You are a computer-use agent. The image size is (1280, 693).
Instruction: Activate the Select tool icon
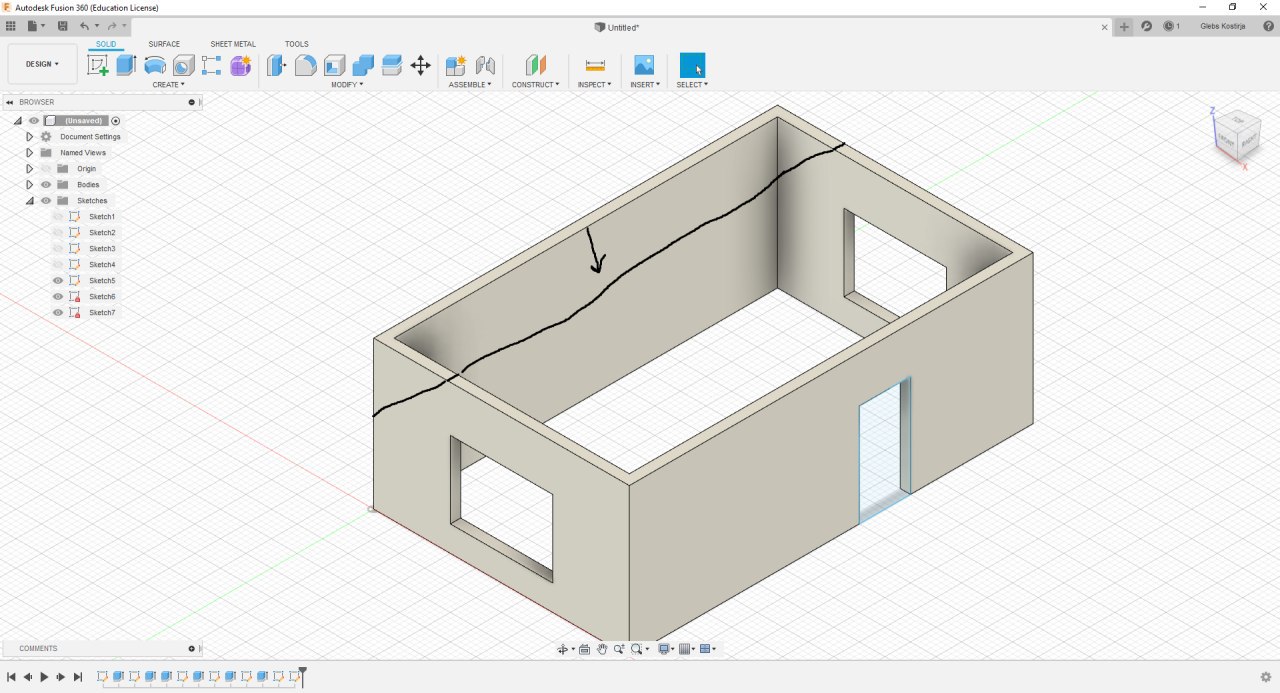pyautogui.click(x=692, y=66)
